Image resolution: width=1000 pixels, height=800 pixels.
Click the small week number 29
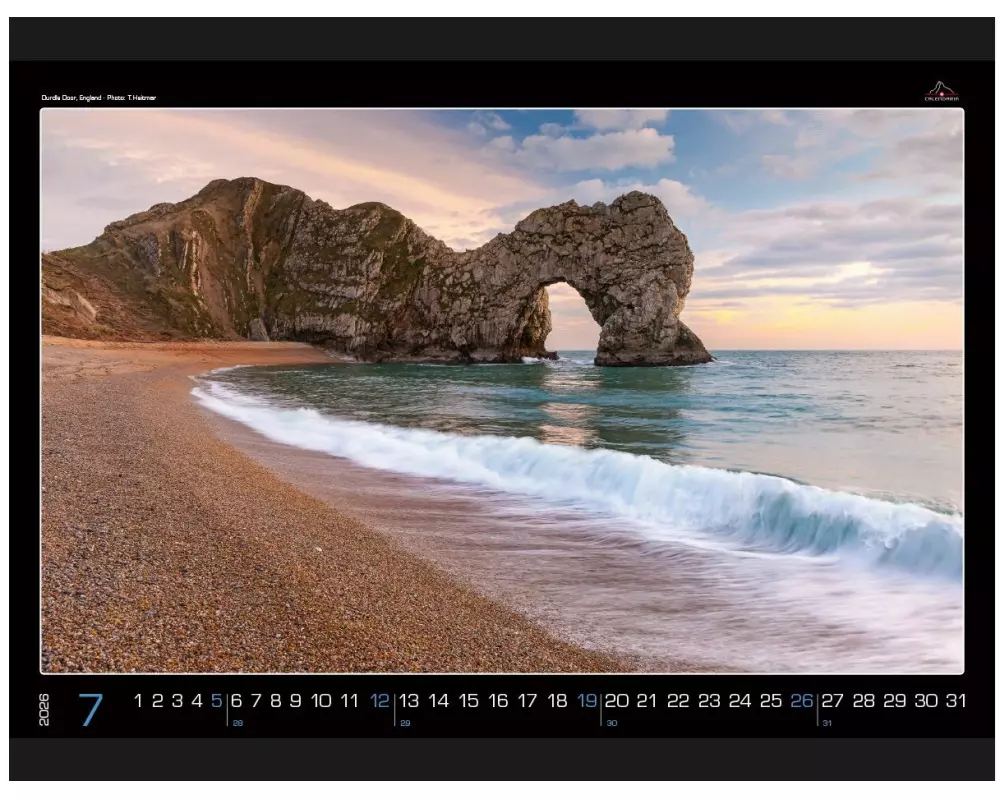405,723
